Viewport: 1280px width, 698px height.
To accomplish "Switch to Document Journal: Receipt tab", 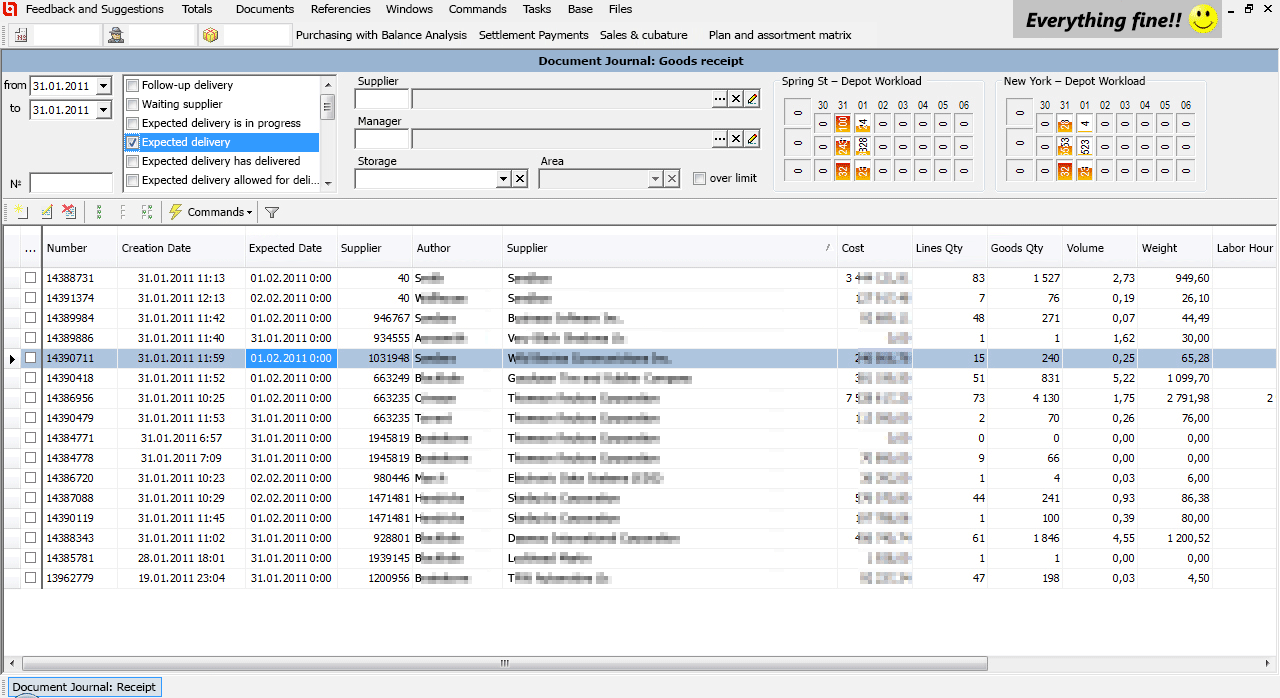I will 84,687.
